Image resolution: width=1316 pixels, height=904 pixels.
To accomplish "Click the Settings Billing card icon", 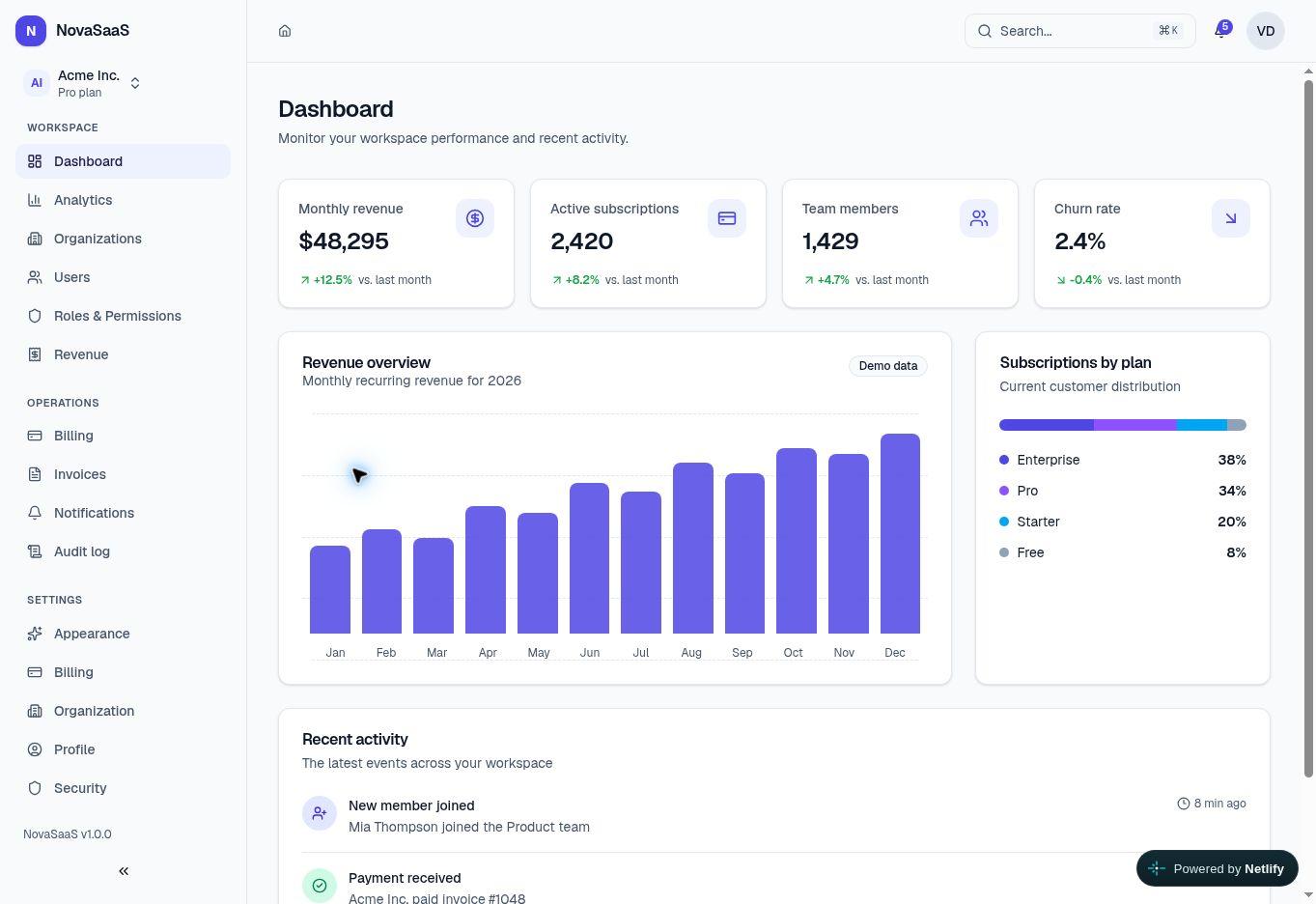I will (x=35, y=672).
